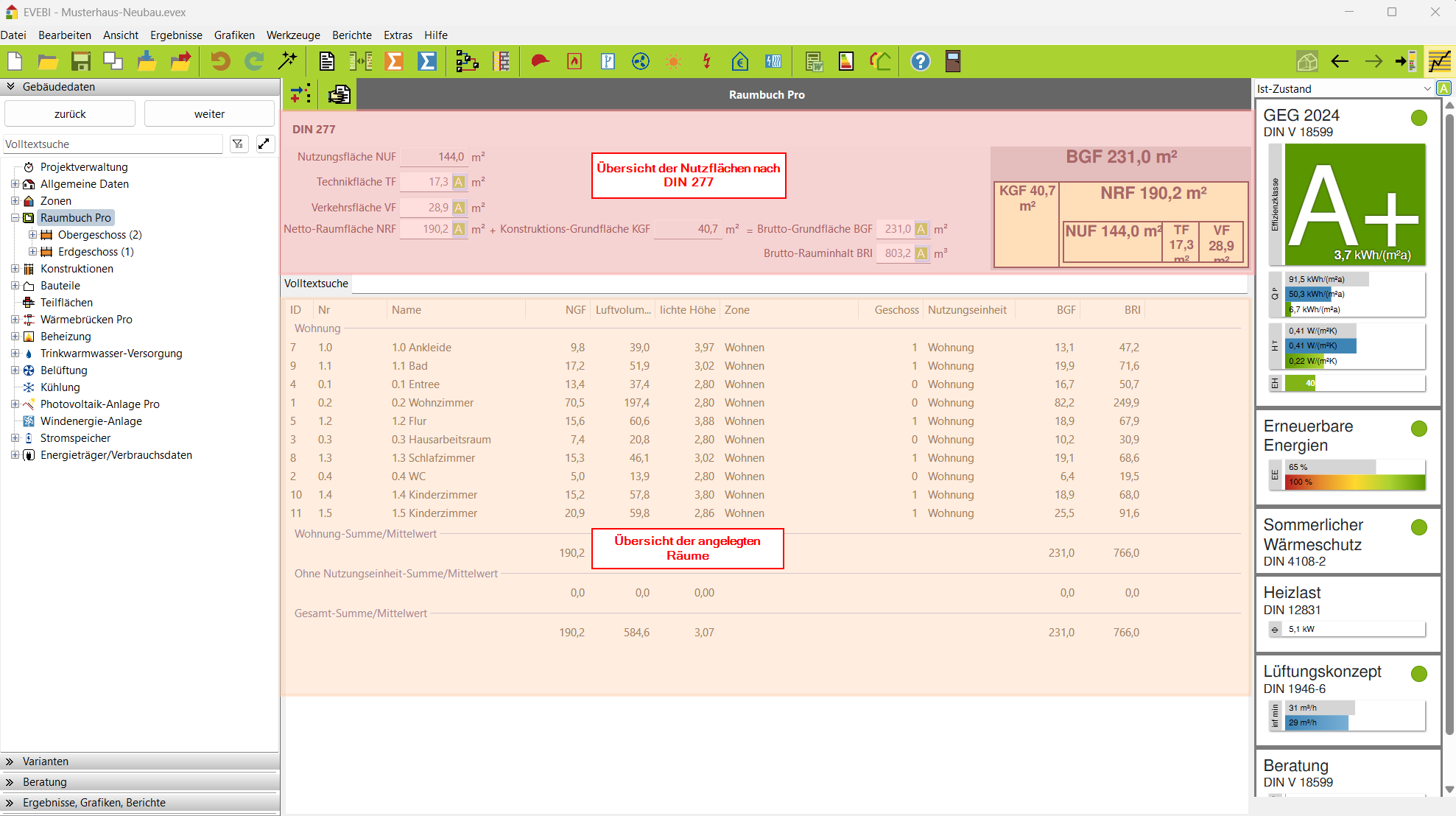Open the Werkzeuge menu

coord(293,35)
